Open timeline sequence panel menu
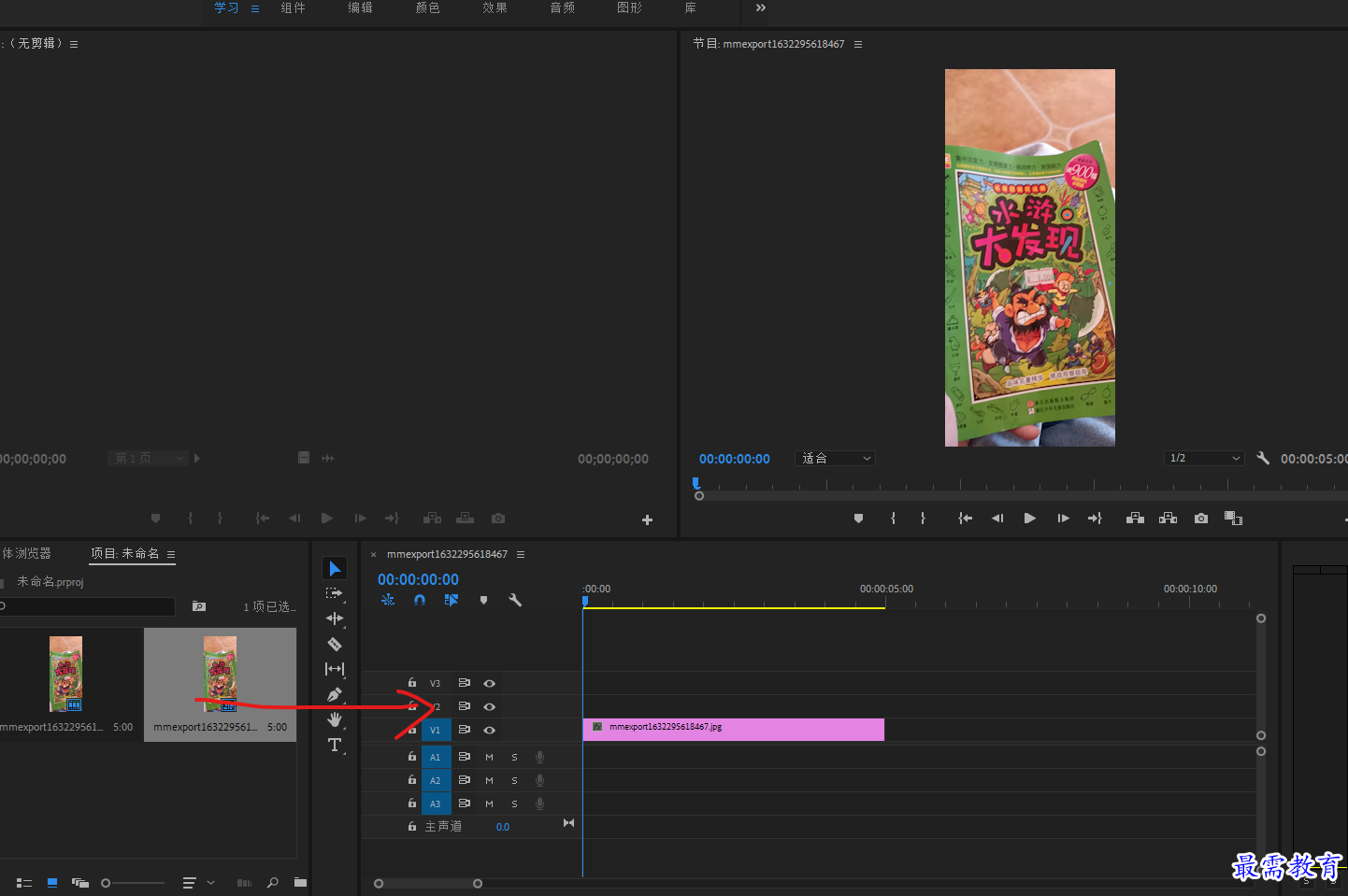This screenshot has width=1348, height=896. 521,554
